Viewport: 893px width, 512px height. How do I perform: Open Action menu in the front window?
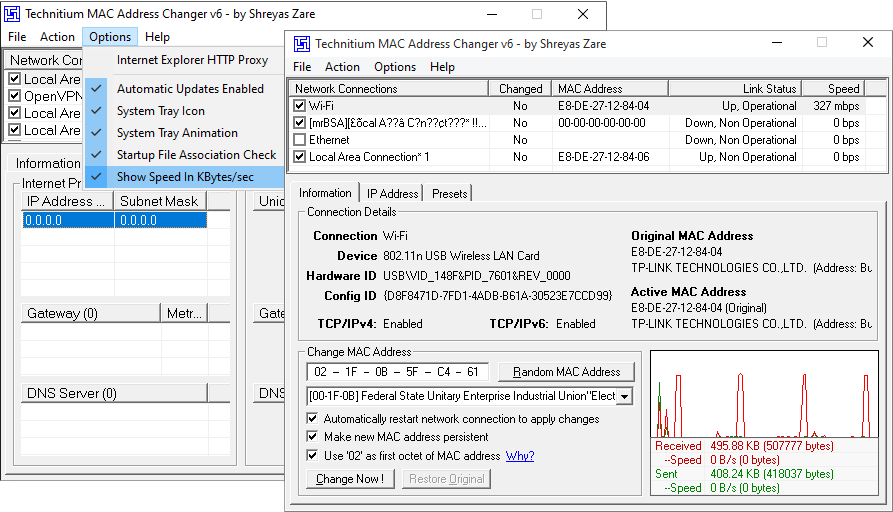pos(342,67)
